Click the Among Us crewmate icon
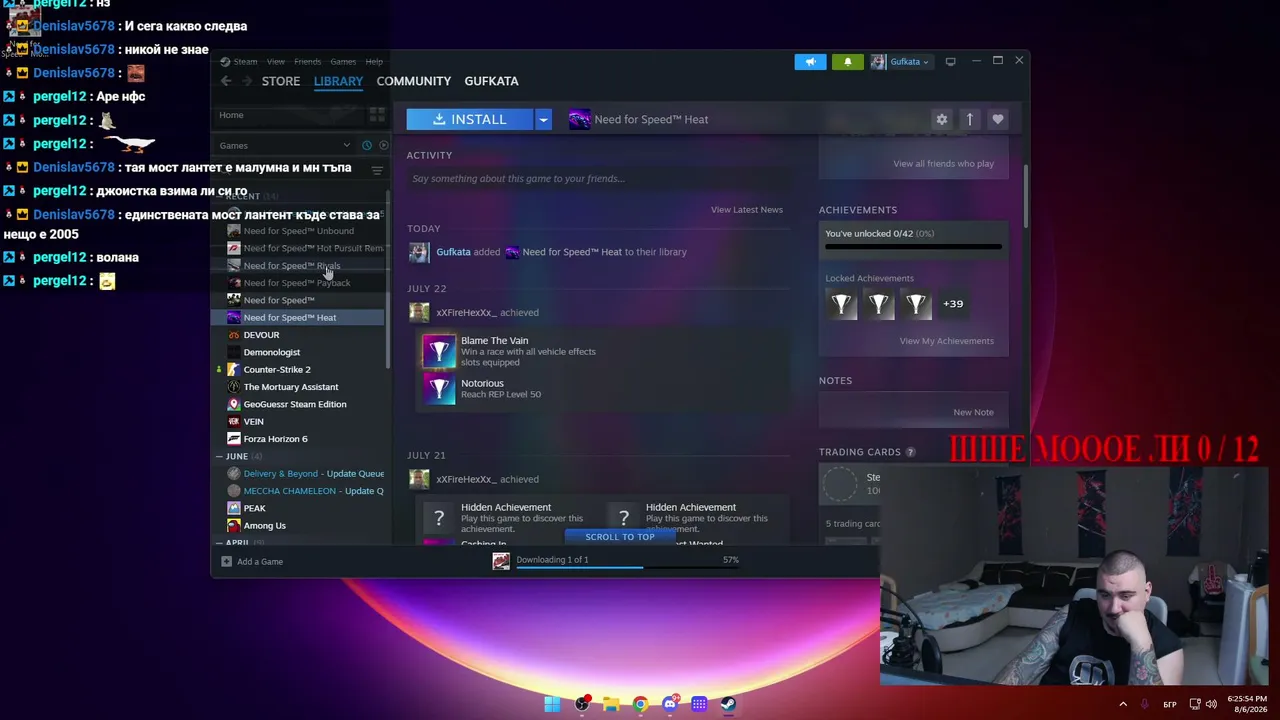Screen dimensions: 1280x720 (x=234, y=525)
